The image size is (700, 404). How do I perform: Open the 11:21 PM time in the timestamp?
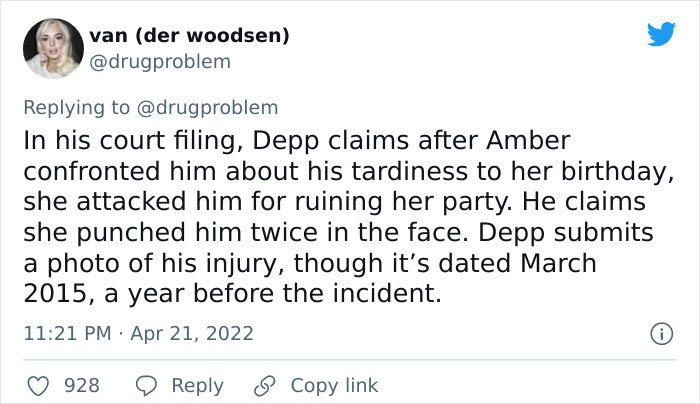point(67,334)
